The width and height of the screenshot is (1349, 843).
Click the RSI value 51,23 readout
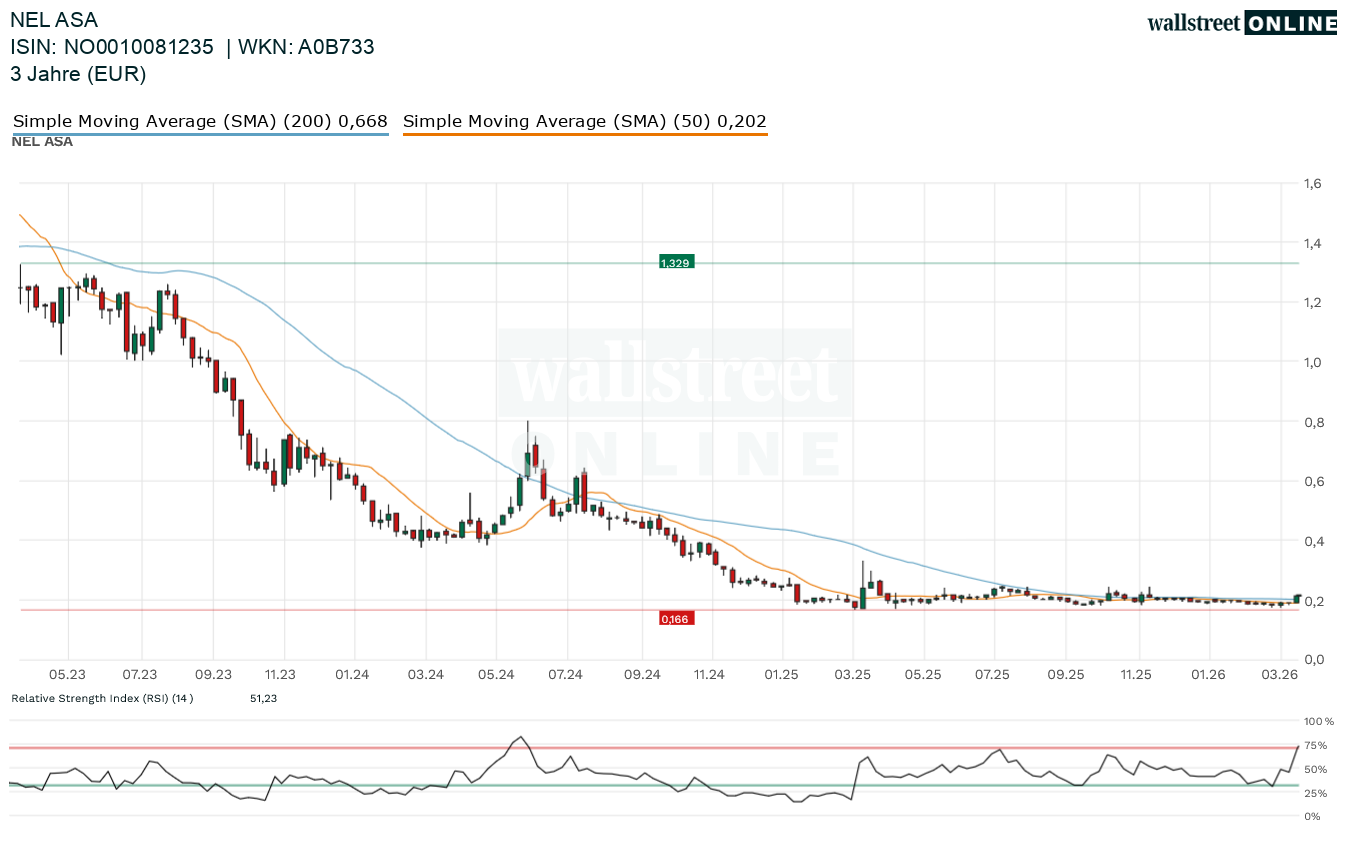pyautogui.click(x=262, y=698)
